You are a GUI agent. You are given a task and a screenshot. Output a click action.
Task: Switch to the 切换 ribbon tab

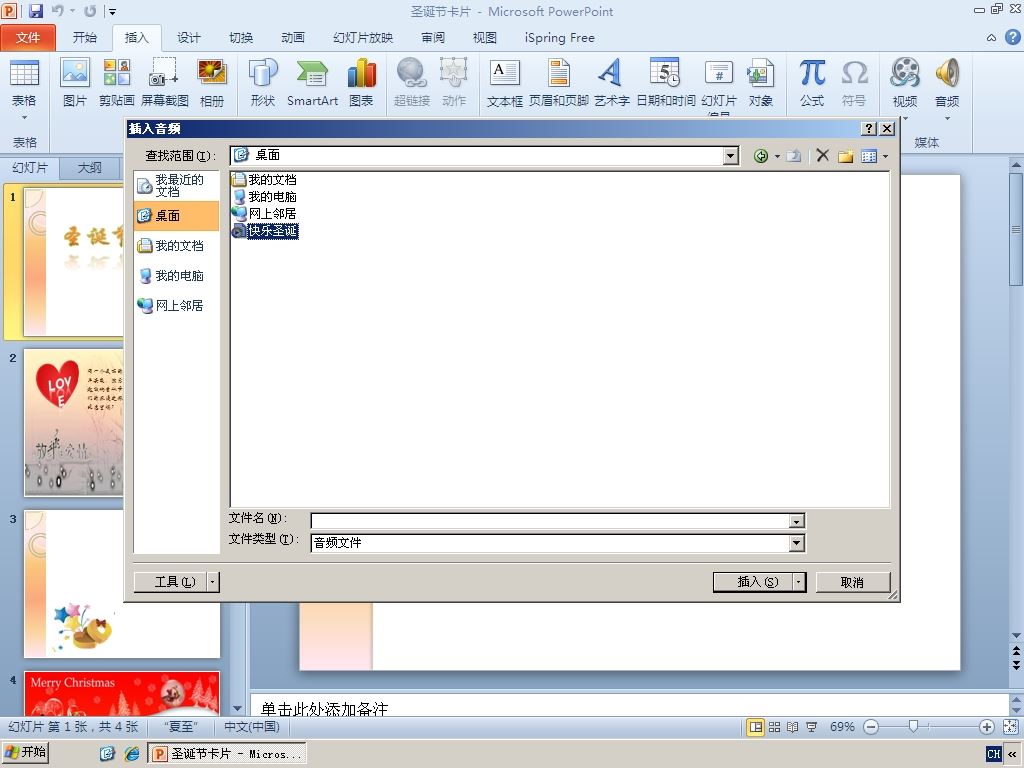(241, 38)
